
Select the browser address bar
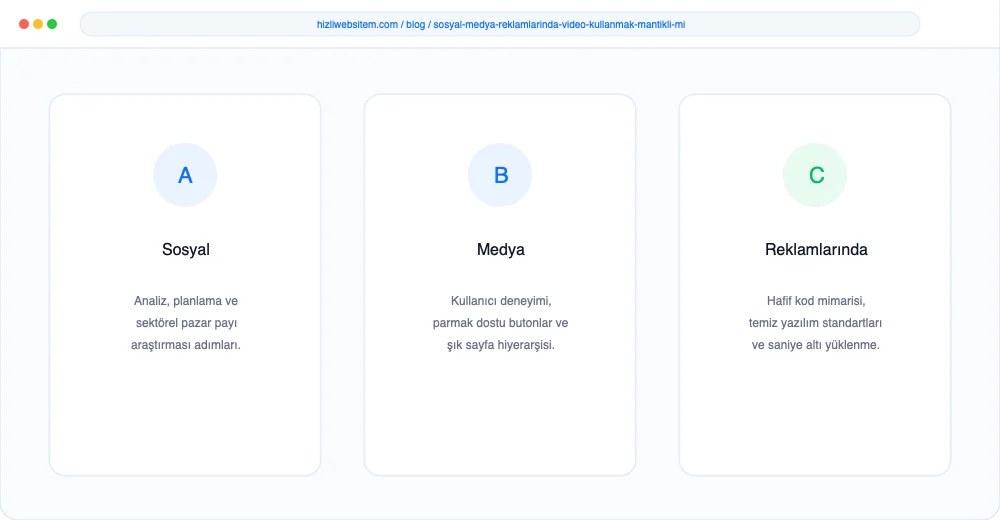click(x=500, y=24)
